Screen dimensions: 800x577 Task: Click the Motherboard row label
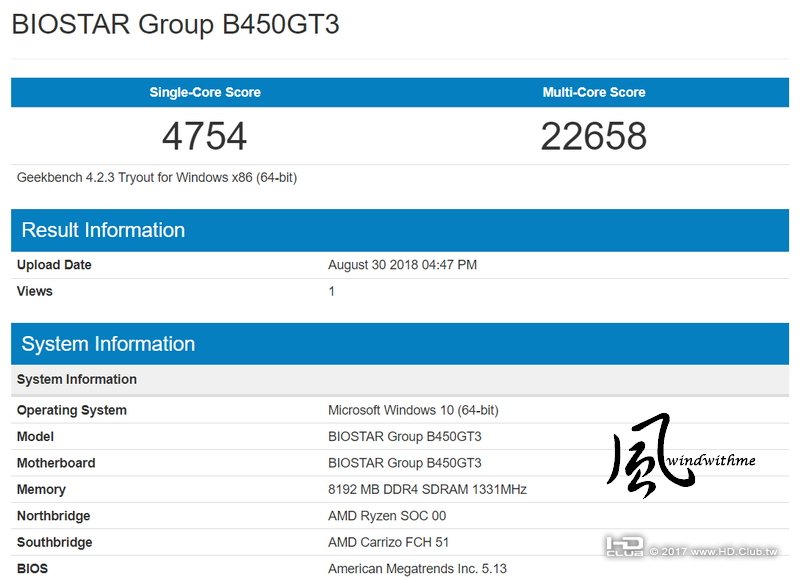coord(56,463)
